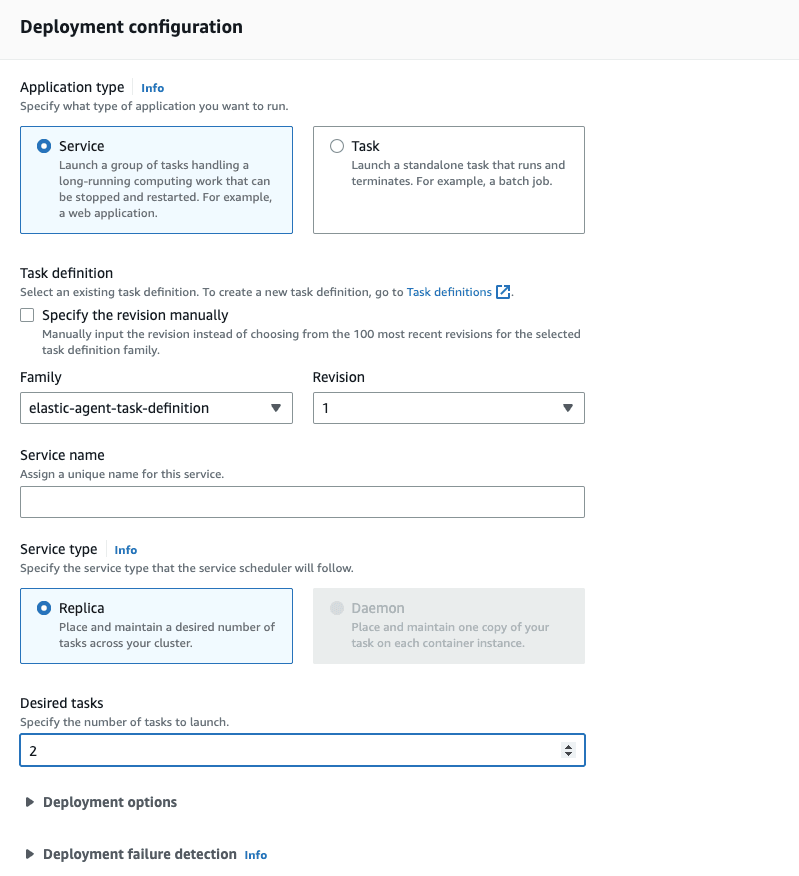Click the Service name text field
This screenshot has width=799, height=876.
(302, 502)
